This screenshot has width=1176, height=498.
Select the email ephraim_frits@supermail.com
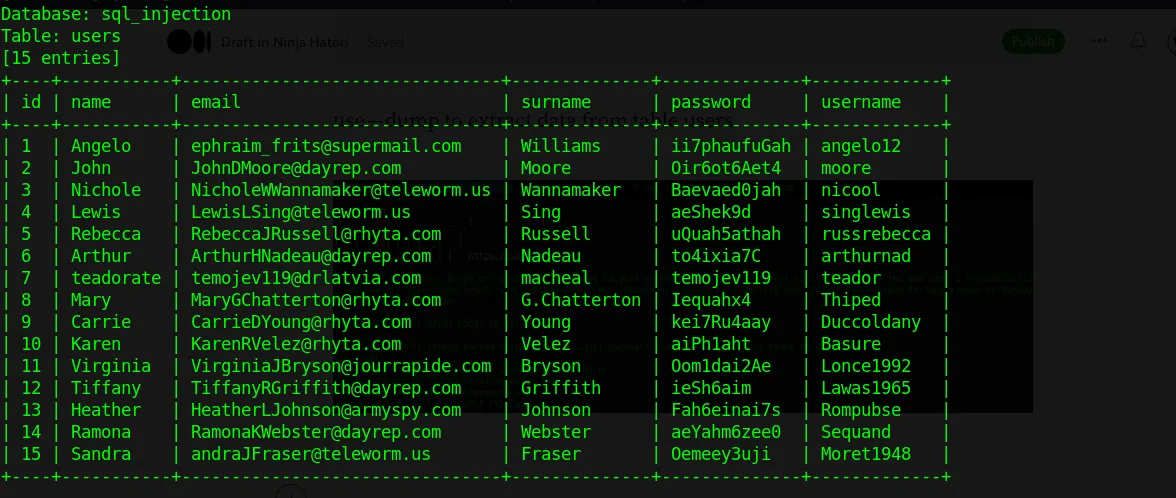[326, 146]
